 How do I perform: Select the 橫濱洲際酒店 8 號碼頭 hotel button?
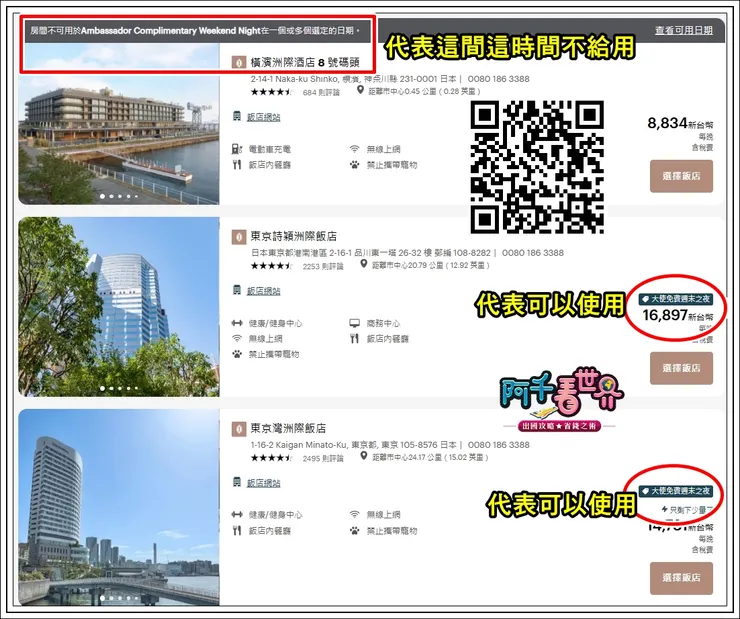(681, 176)
